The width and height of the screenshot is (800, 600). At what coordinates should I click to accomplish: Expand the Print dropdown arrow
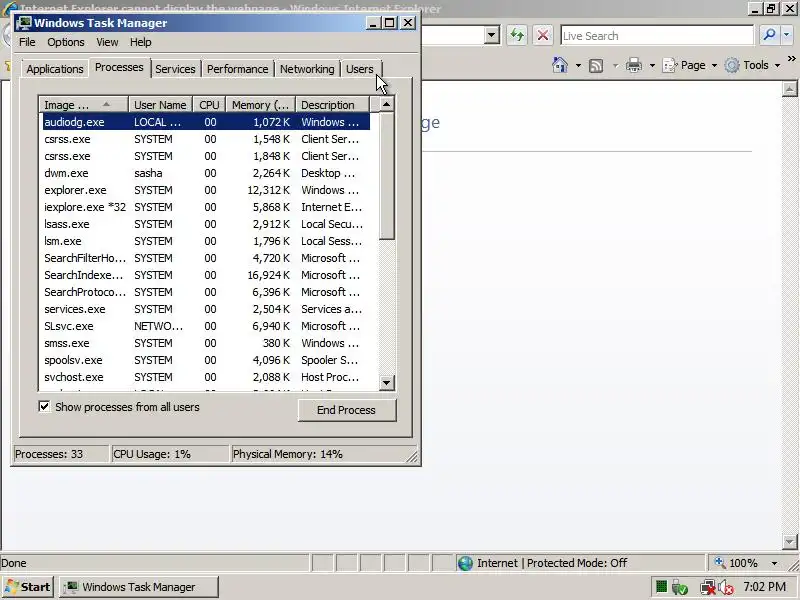(x=652, y=65)
